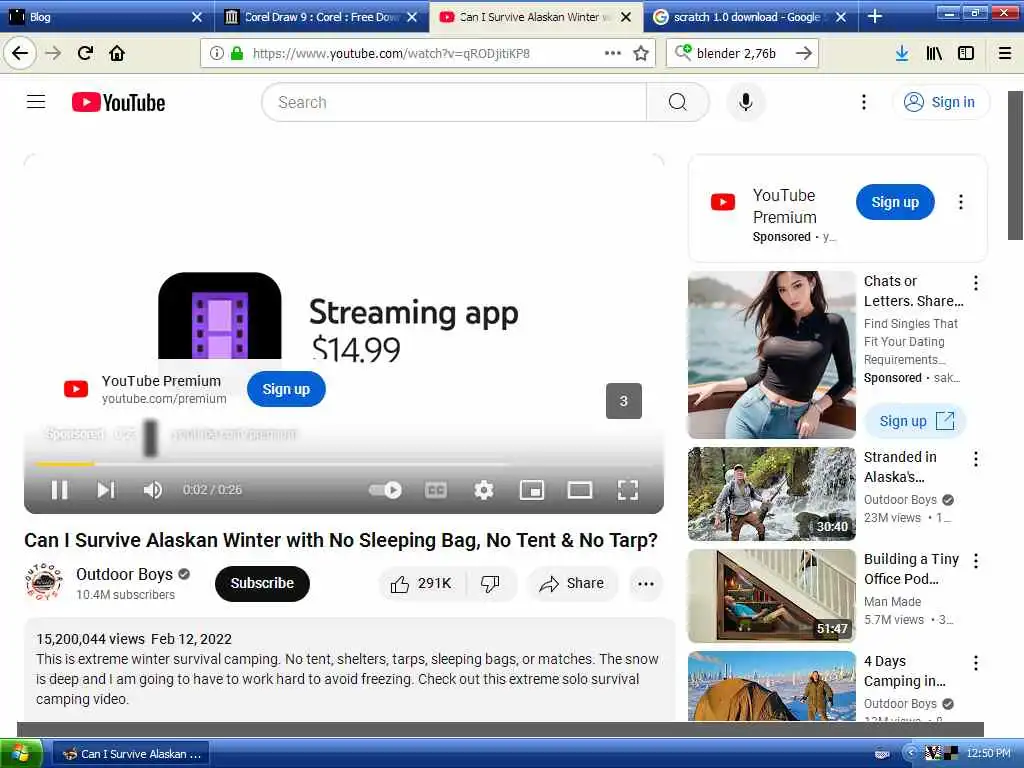Open the Outdoor Boys channel avatar
This screenshot has height=768, width=1024.
pos(44,582)
